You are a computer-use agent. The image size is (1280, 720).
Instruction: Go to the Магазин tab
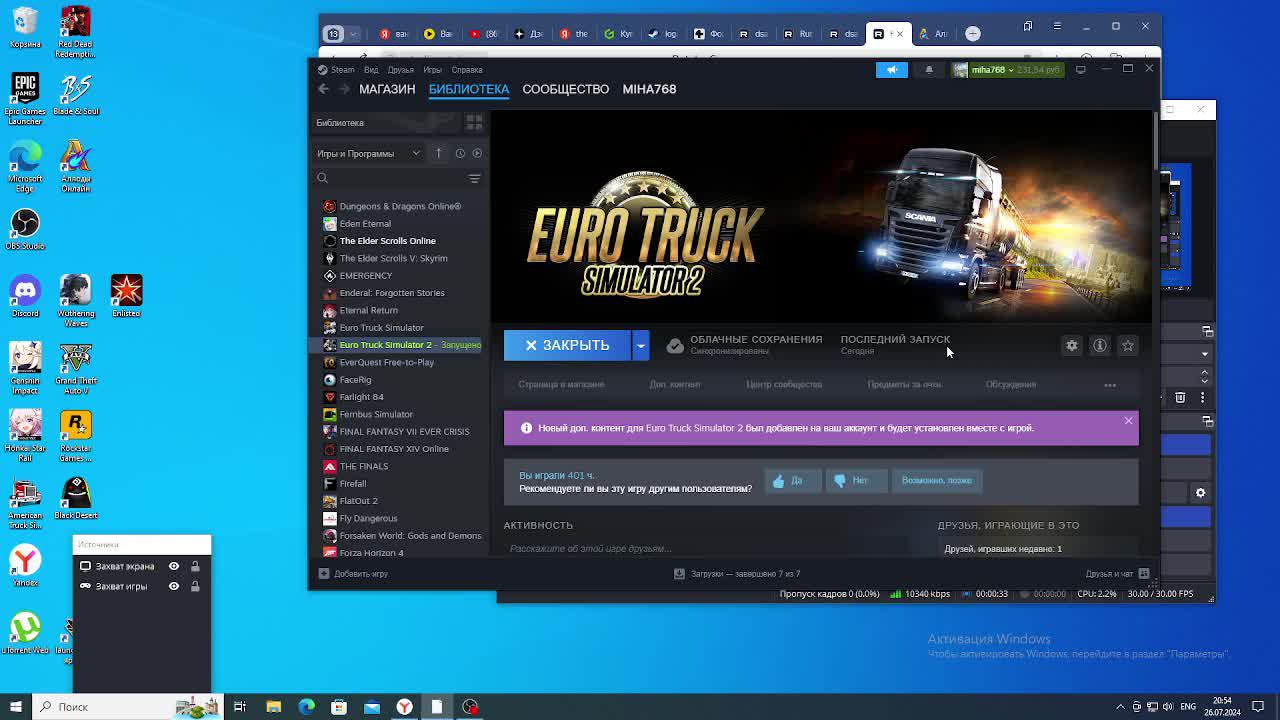point(387,89)
